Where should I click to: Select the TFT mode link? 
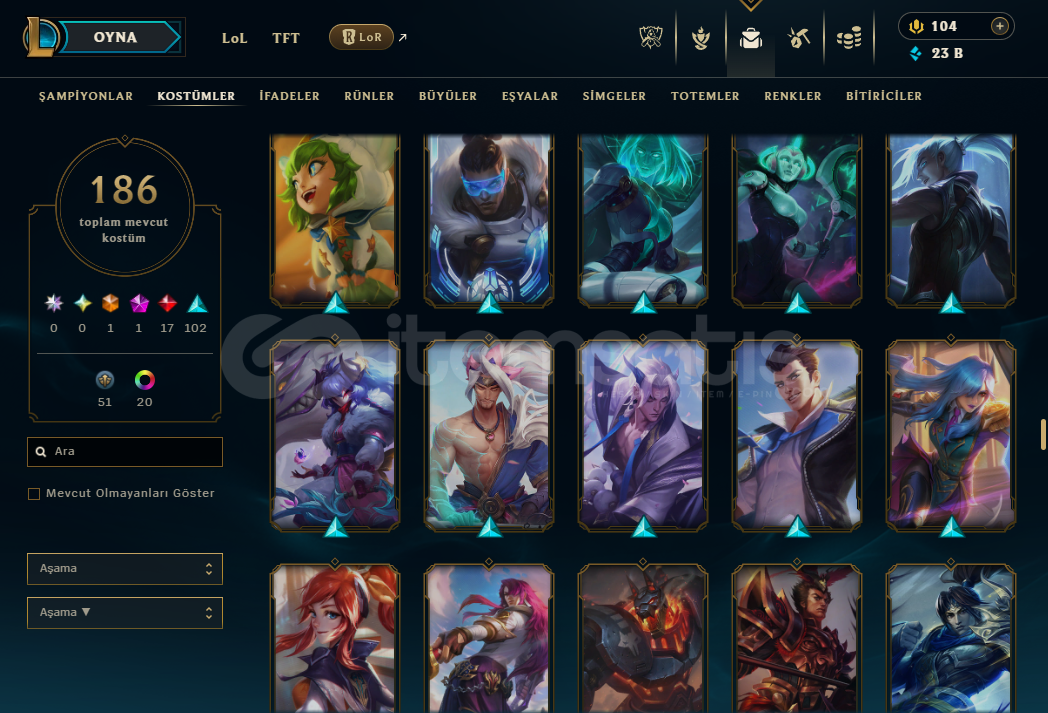coord(286,38)
